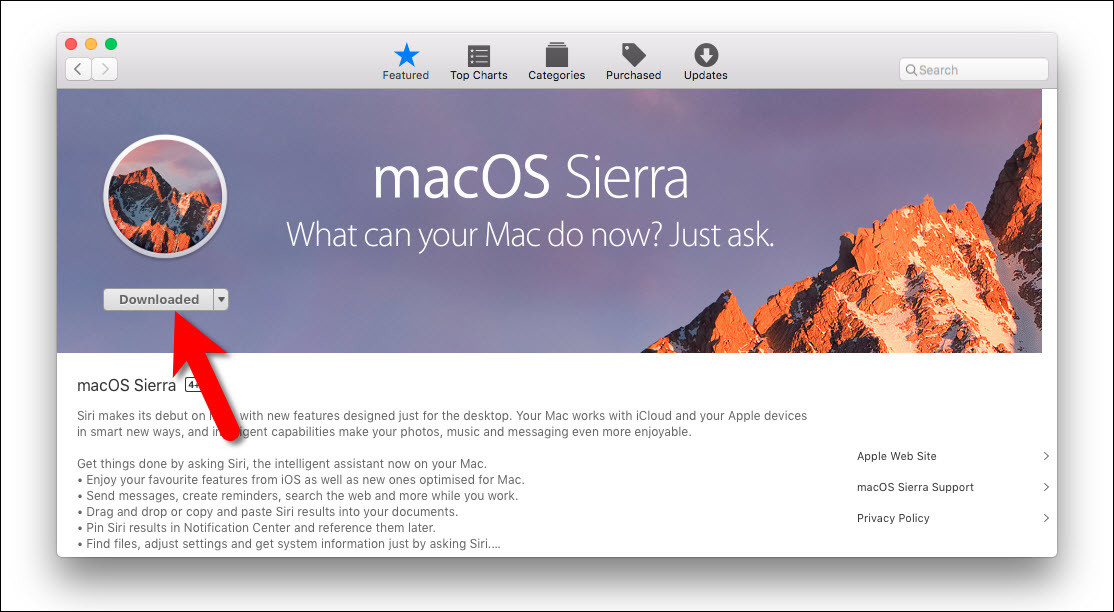Click the back navigation arrow

click(x=78, y=69)
